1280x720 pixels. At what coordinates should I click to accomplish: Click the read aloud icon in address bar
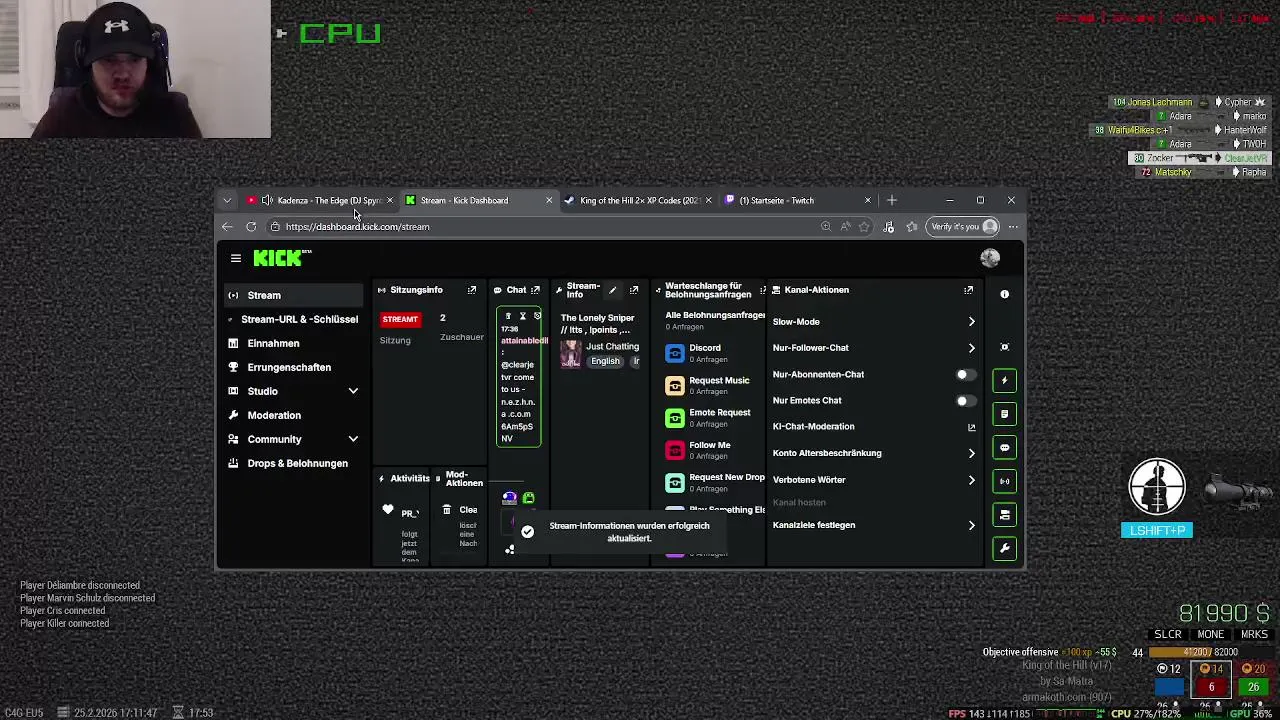coord(846,227)
